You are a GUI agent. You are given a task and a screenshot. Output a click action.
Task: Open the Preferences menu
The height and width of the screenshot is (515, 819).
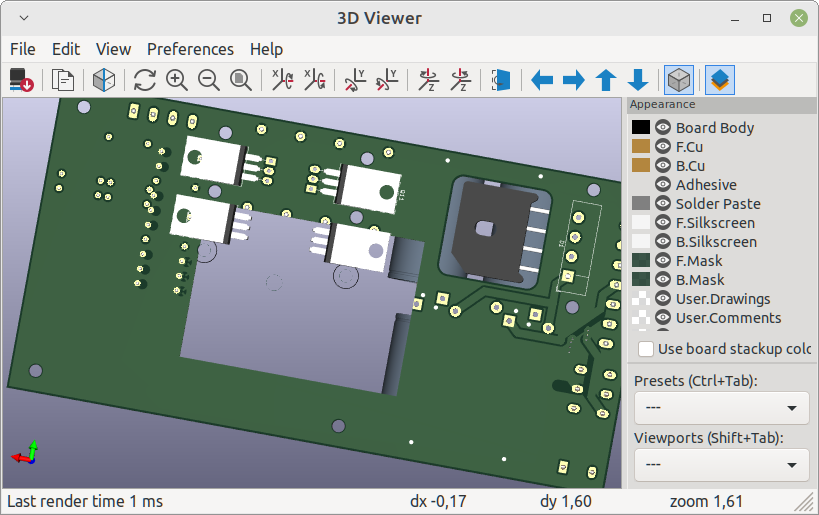point(190,49)
